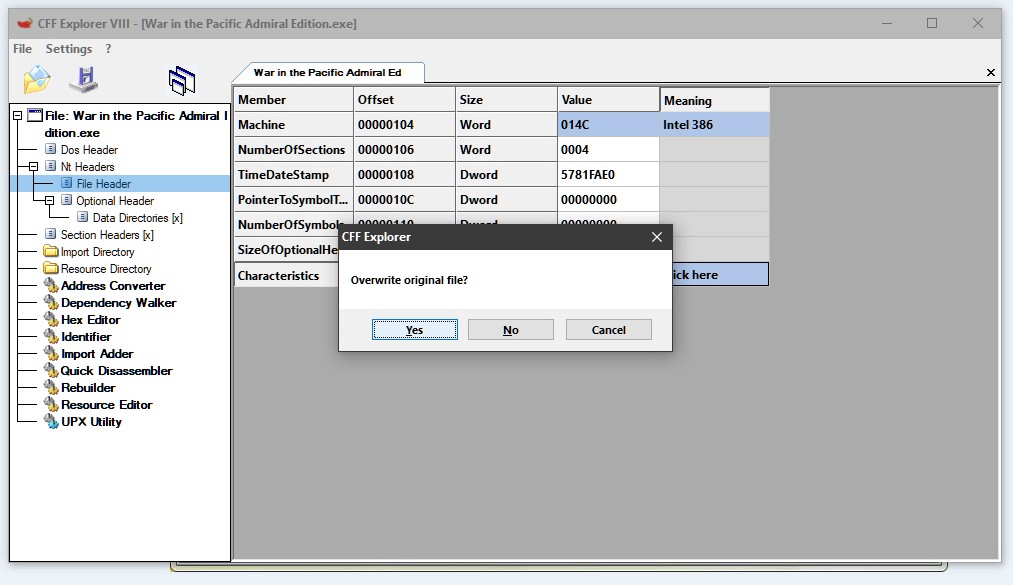Open Data Directories [x] tree entry
Viewport: 1013px width, 585px height.
point(138,218)
